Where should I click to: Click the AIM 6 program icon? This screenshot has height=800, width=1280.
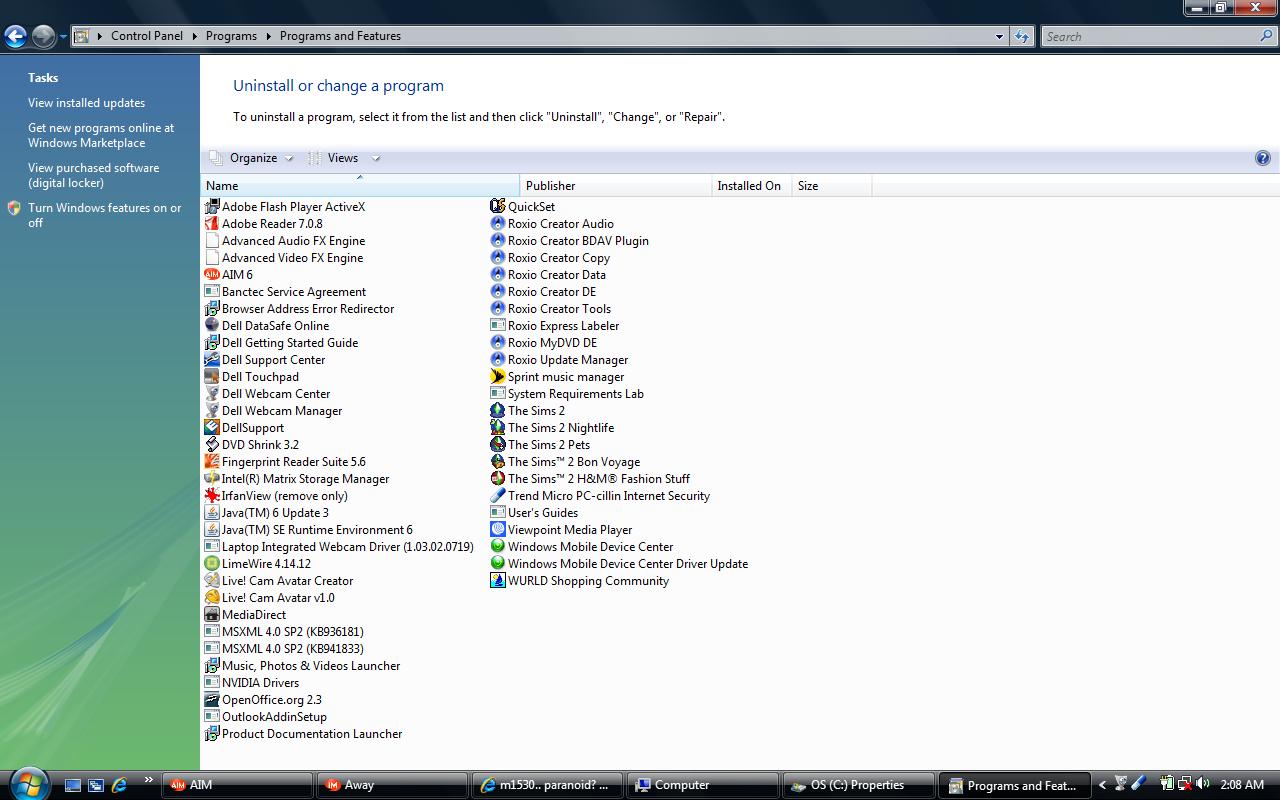click(212, 275)
